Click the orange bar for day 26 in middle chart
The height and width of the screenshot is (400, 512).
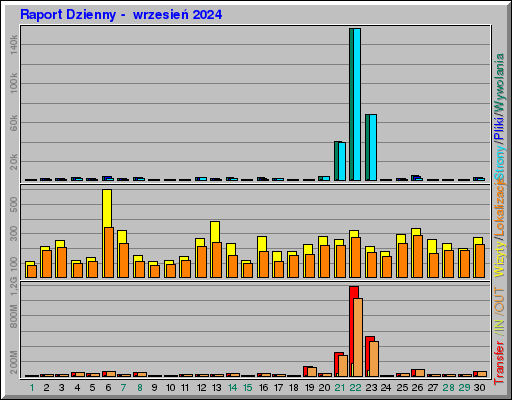click(x=418, y=256)
